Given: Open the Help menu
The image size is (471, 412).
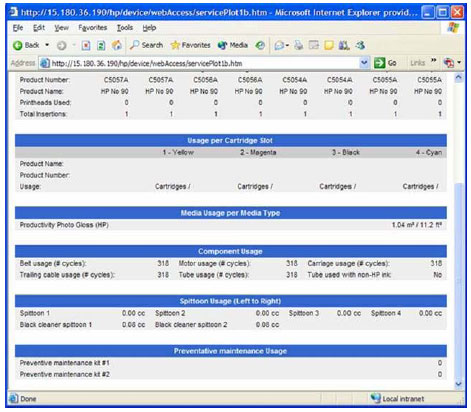Looking at the screenshot, I should click(149, 28).
